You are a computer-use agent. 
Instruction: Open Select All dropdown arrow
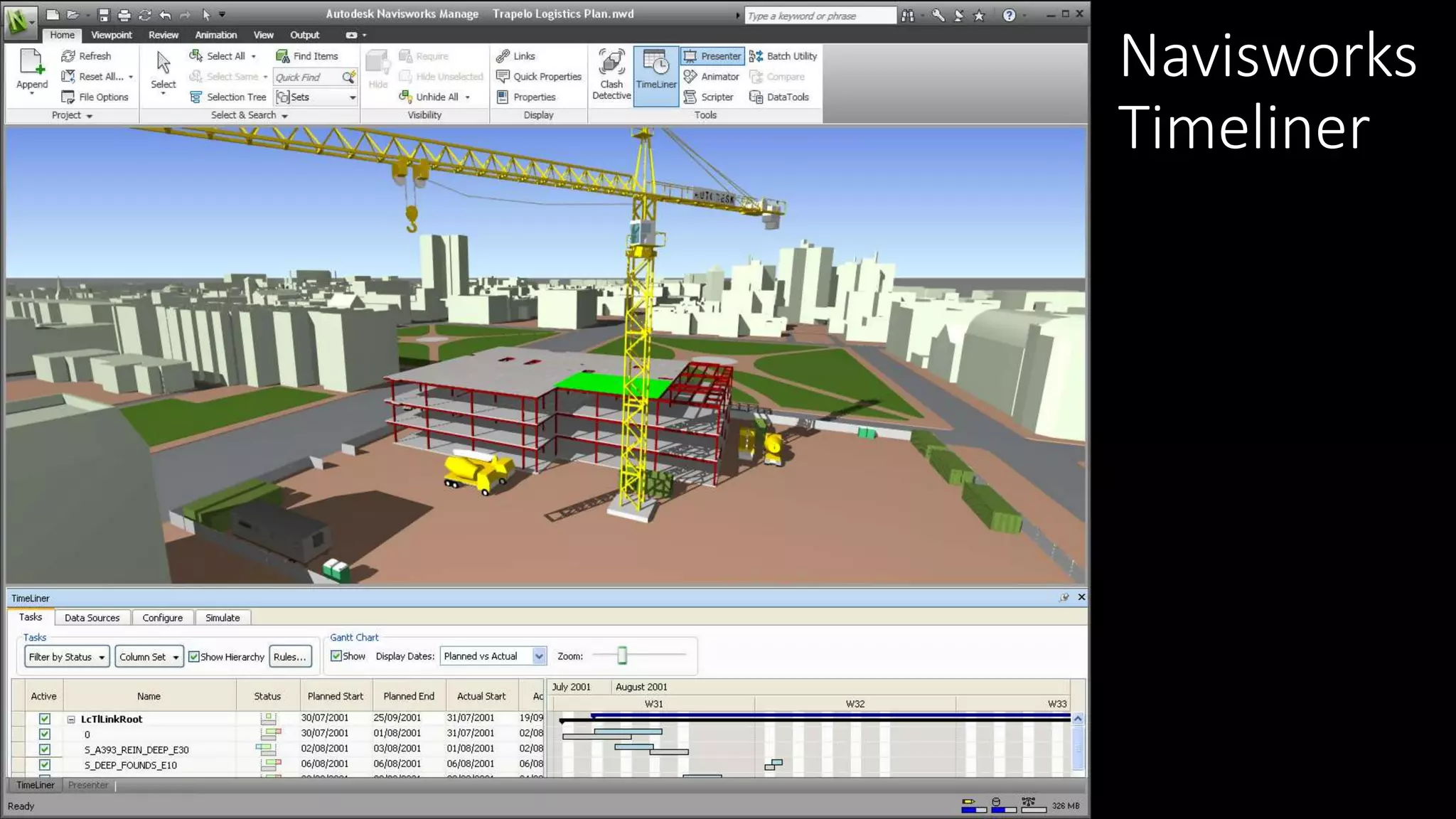point(254,56)
